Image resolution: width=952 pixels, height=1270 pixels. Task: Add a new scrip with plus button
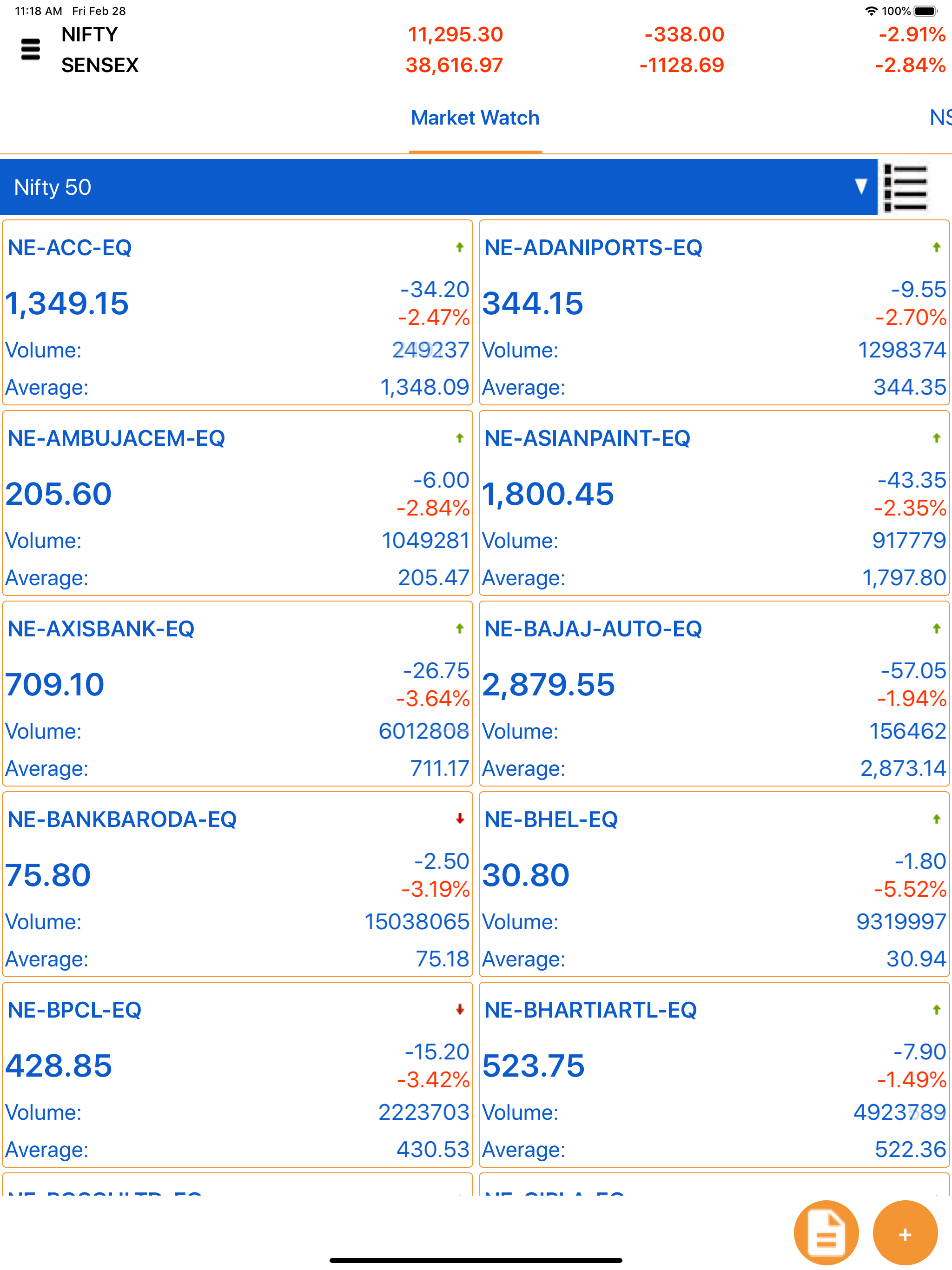click(x=905, y=1232)
